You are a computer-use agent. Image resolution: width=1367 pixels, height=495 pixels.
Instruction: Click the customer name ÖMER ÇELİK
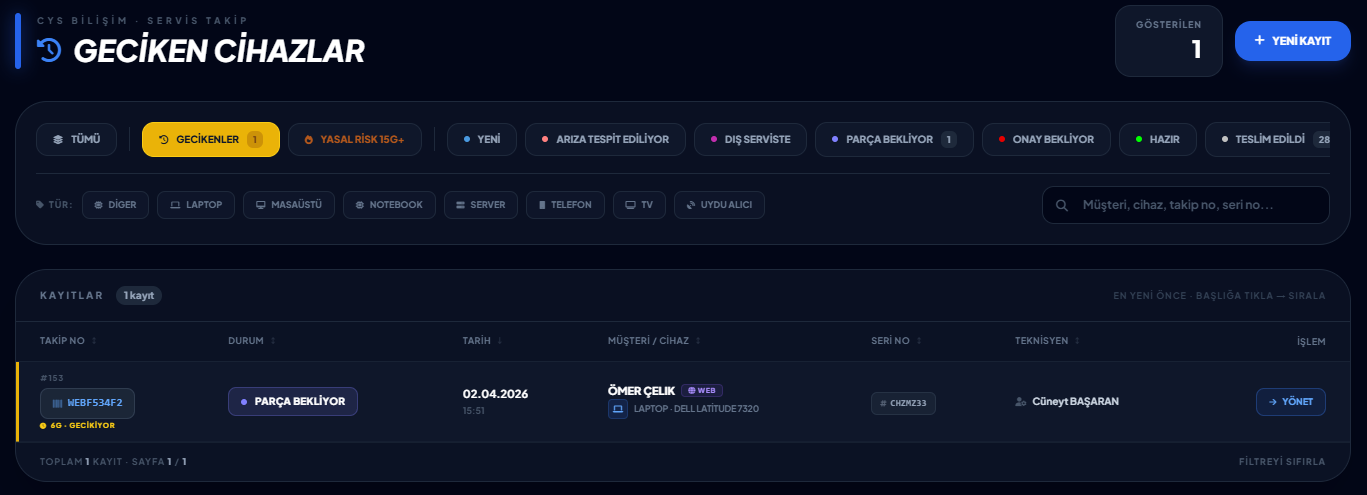pyautogui.click(x=642, y=390)
